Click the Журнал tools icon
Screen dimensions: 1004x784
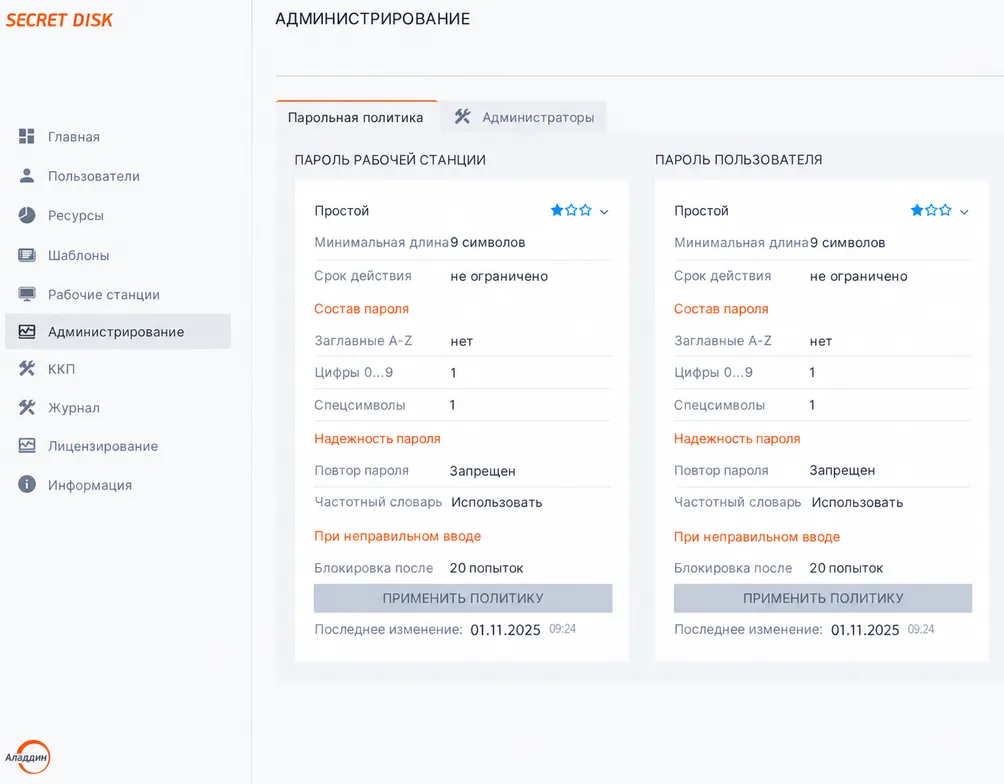coord(26,407)
